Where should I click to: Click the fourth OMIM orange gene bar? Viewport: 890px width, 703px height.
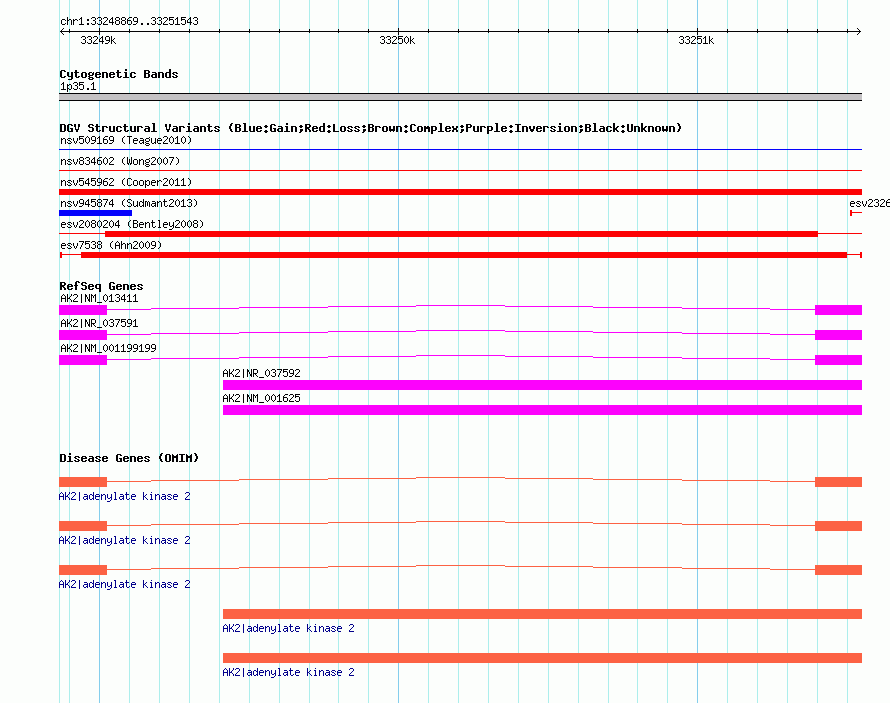coord(543,614)
